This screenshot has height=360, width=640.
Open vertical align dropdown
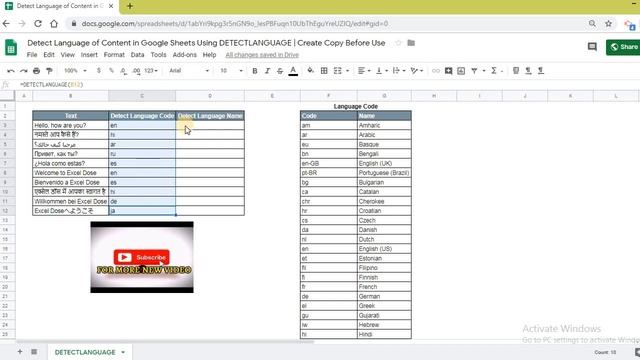[381, 71]
